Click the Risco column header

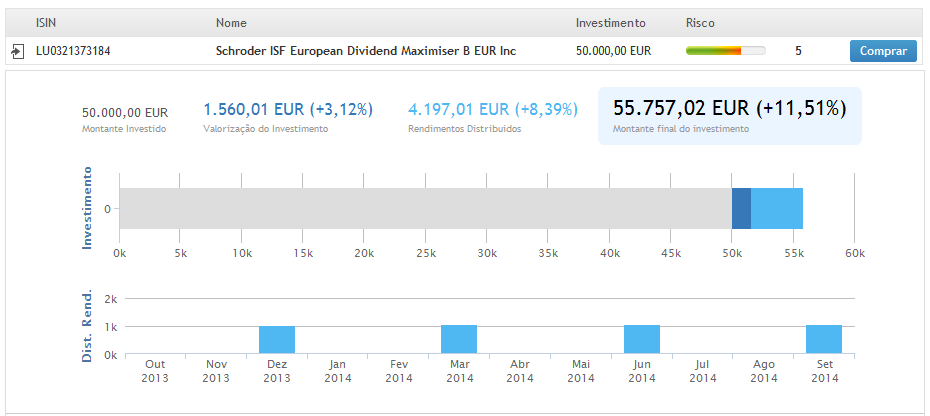(x=700, y=23)
